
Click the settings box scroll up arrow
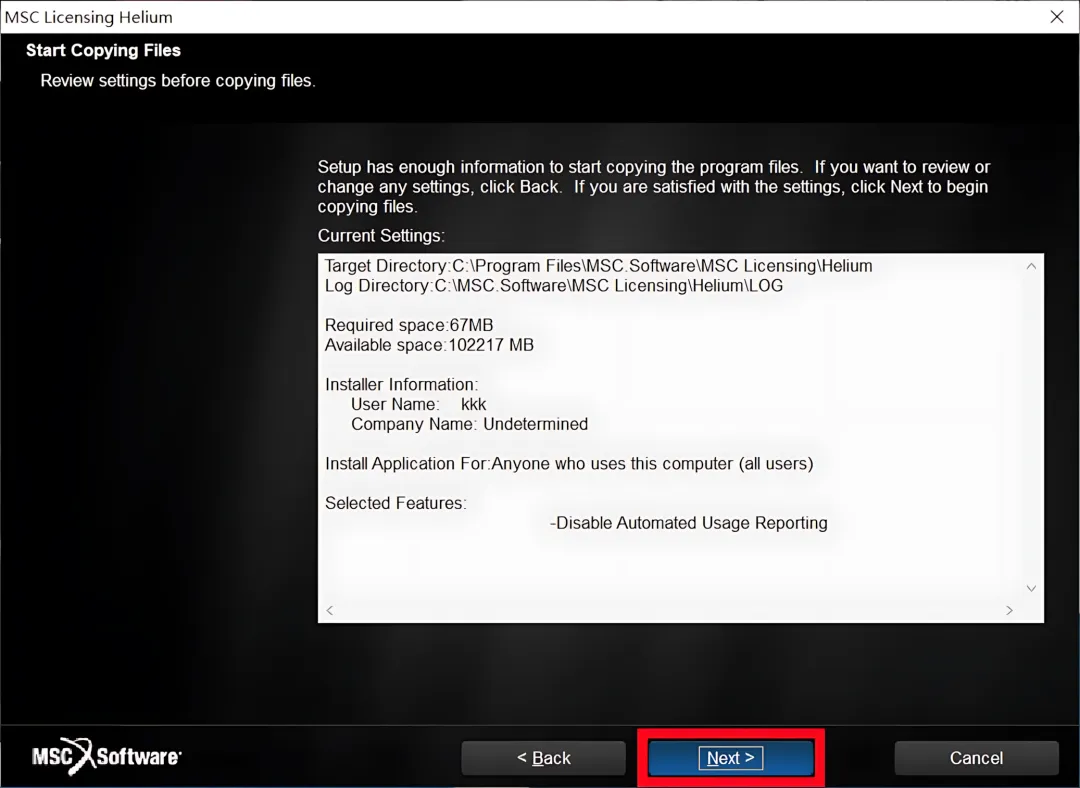1031,266
